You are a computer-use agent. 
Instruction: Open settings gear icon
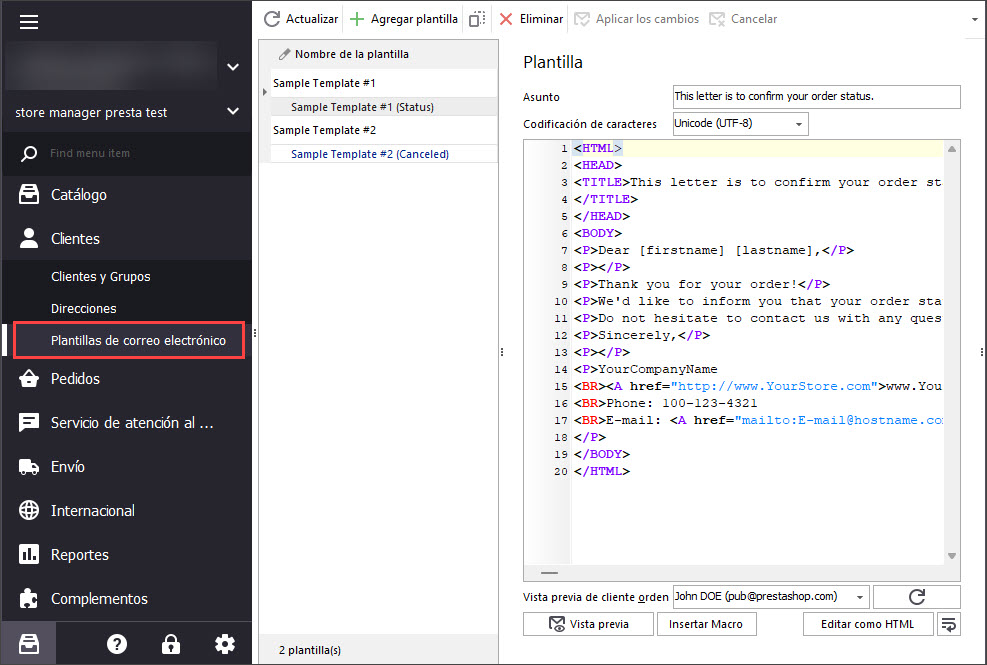[225, 644]
